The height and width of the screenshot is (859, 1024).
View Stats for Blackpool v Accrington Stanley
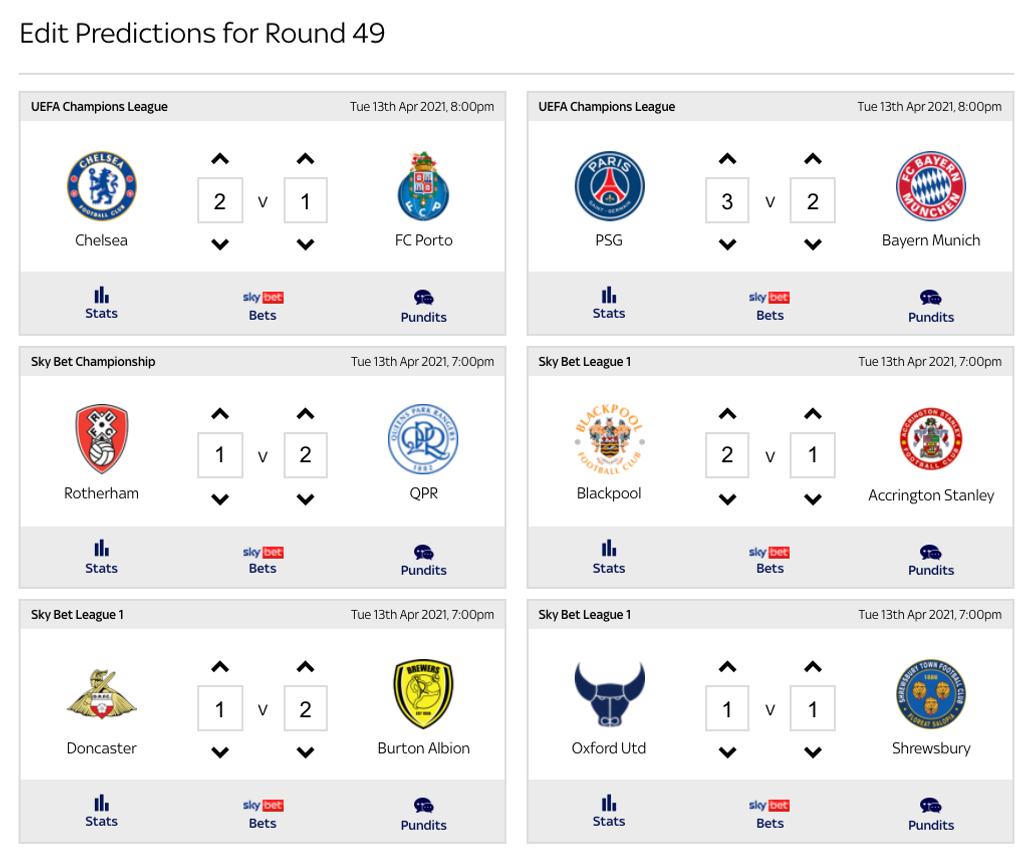point(609,557)
